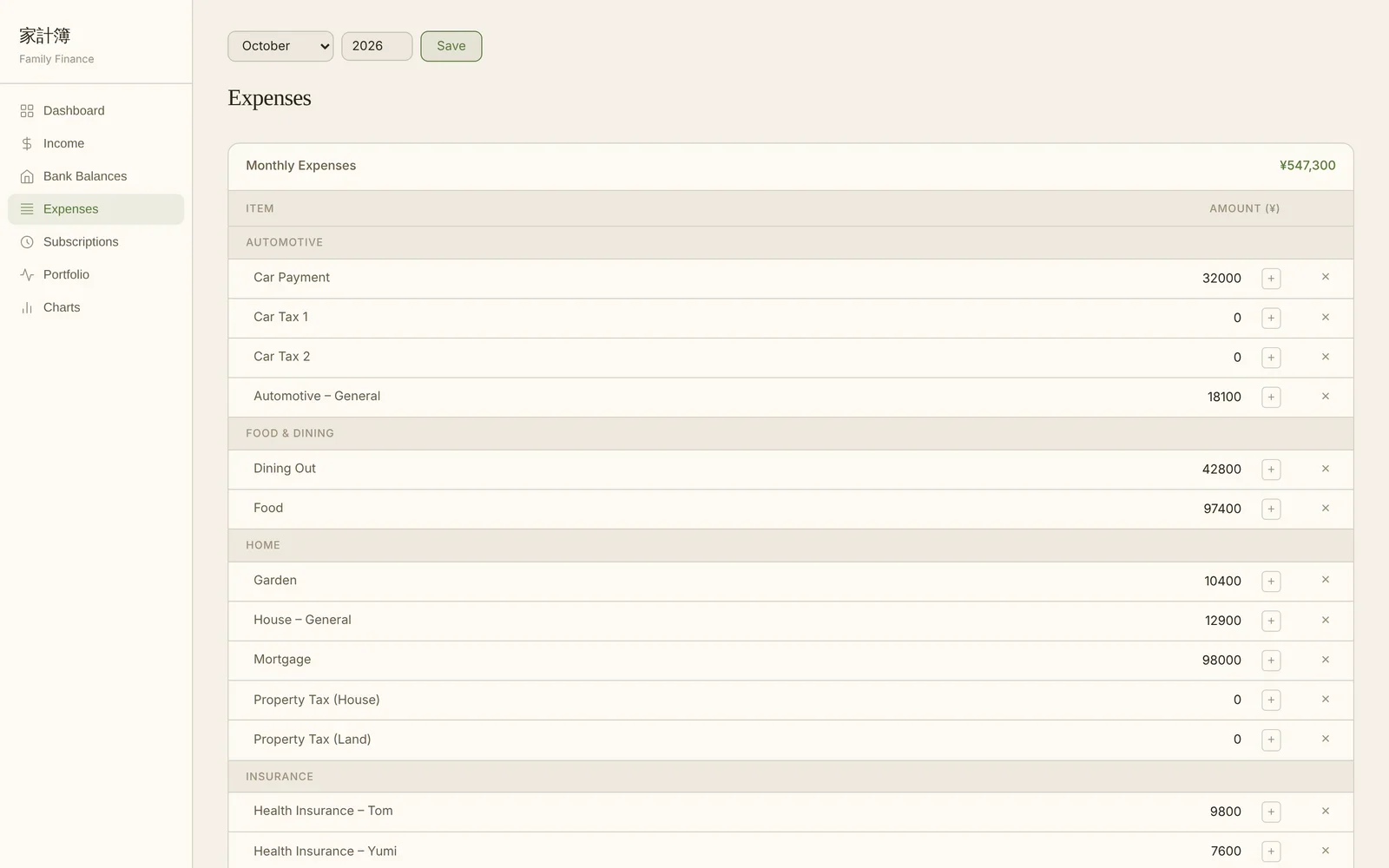Click plus button for Garden
The image size is (1389, 868).
(1271, 582)
